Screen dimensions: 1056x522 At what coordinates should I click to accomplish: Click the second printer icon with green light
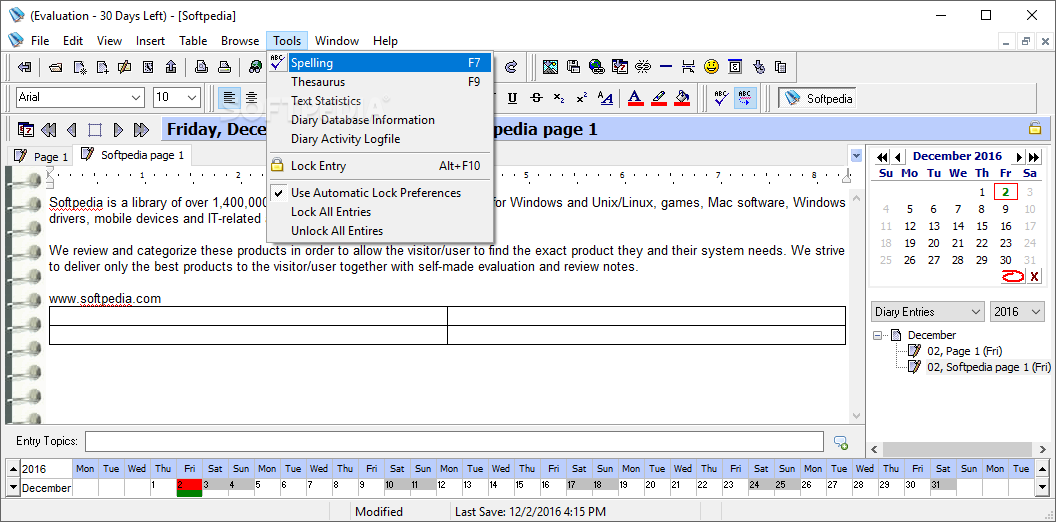tap(225, 67)
